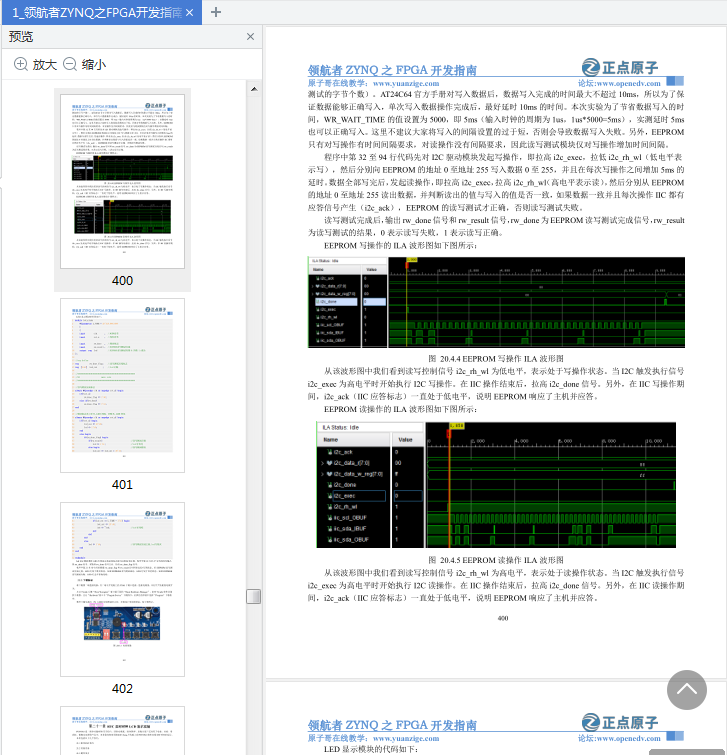Click the 402 label under third thumbnail
The width and height of the screenshot is (727, 755).
point(122,689)
